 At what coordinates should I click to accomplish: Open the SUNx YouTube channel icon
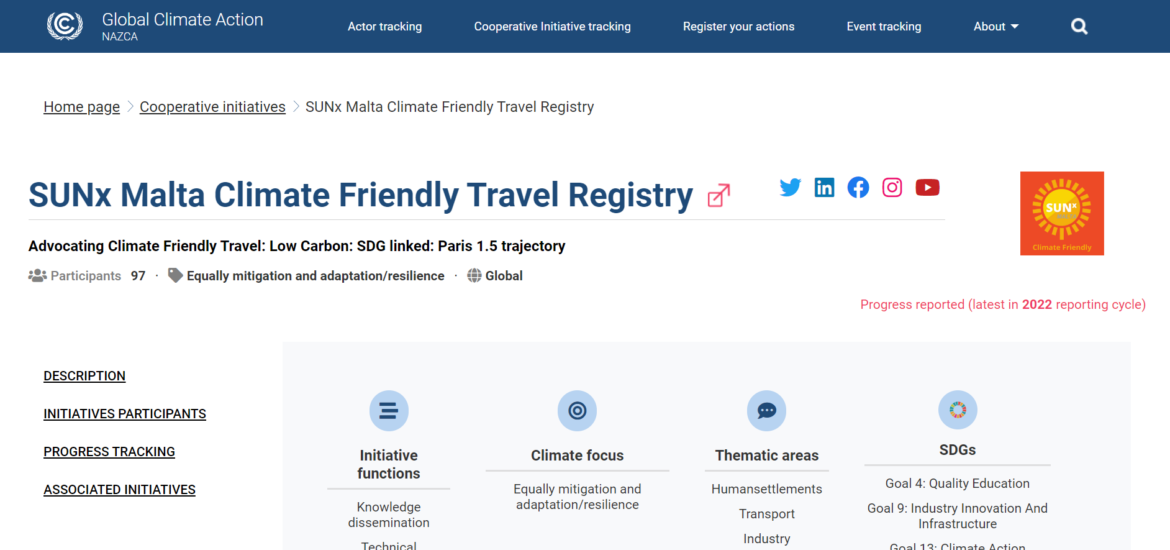pyautogui.click(x=927, y=187)
